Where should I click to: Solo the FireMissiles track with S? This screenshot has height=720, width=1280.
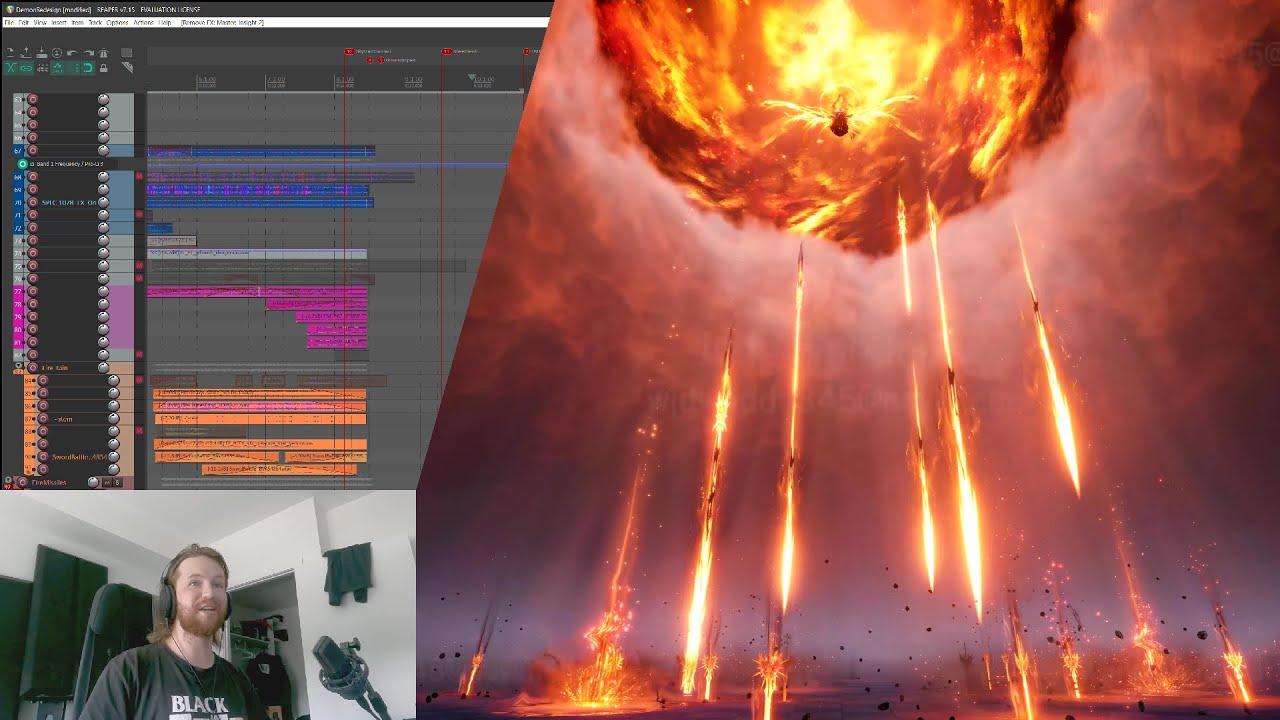pyautogui.click(x=117, y=482)
